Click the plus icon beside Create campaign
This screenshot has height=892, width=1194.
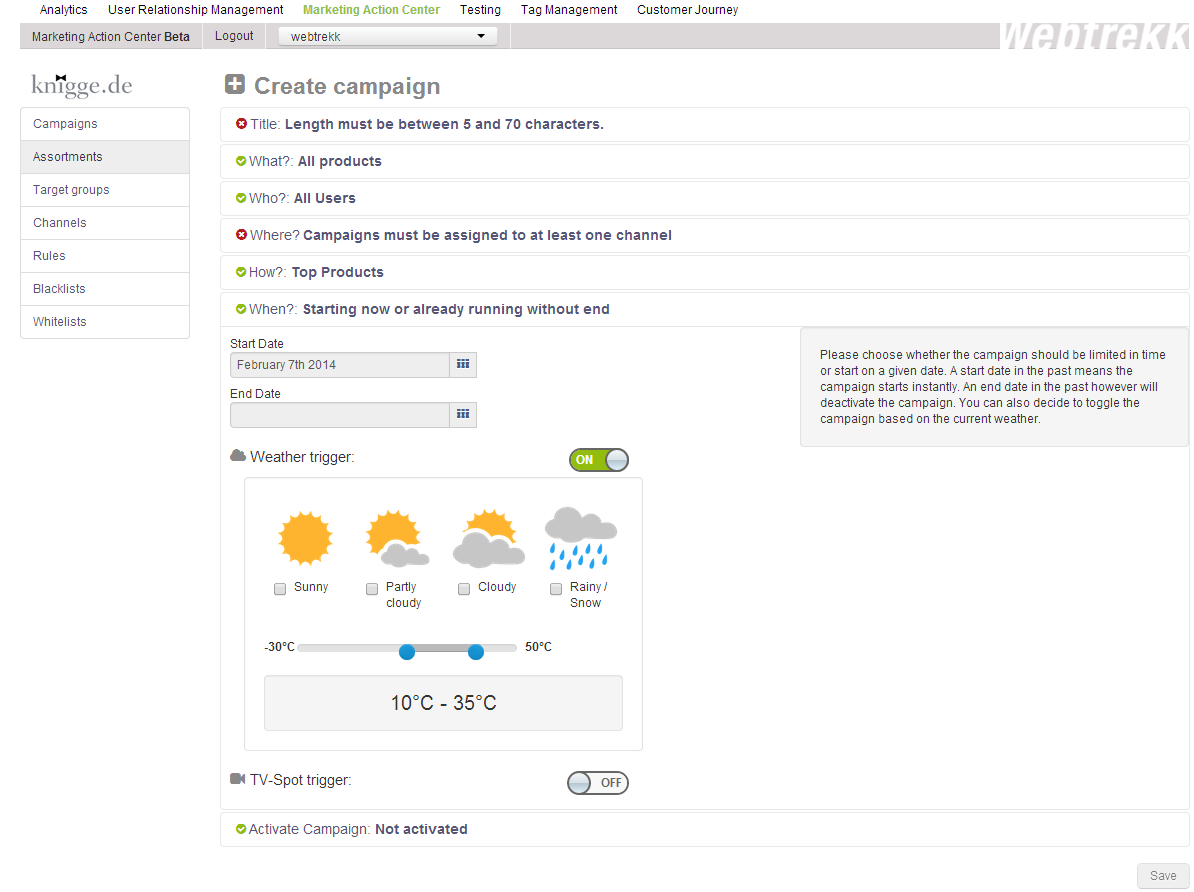(235, 85)
